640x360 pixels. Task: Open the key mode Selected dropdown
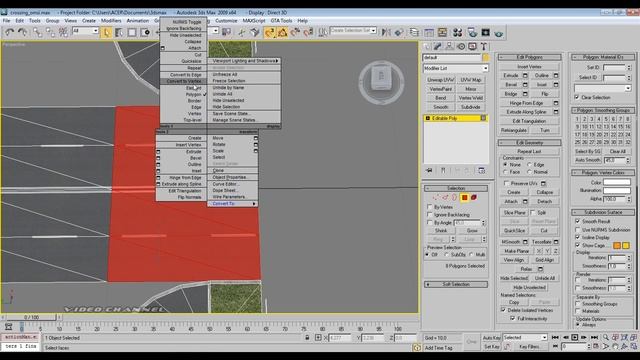pos(525,338)
